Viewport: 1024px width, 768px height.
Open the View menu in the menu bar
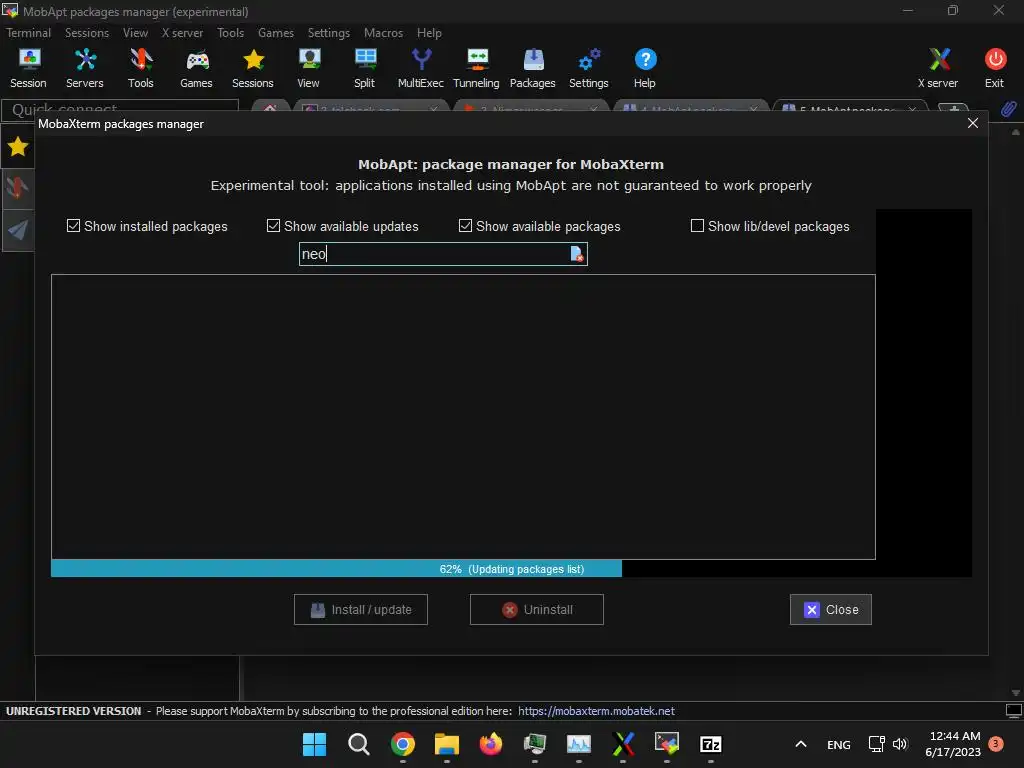135,33
